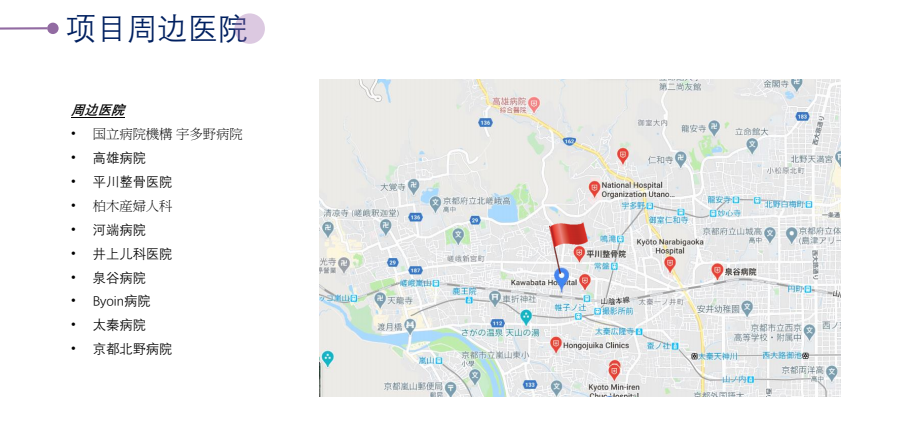Image resolution: width=901 pixels, height=421 pixels.
Task: Click the Kyoto Min-iren Chuo Hospital pin
Action: point(614,370)
